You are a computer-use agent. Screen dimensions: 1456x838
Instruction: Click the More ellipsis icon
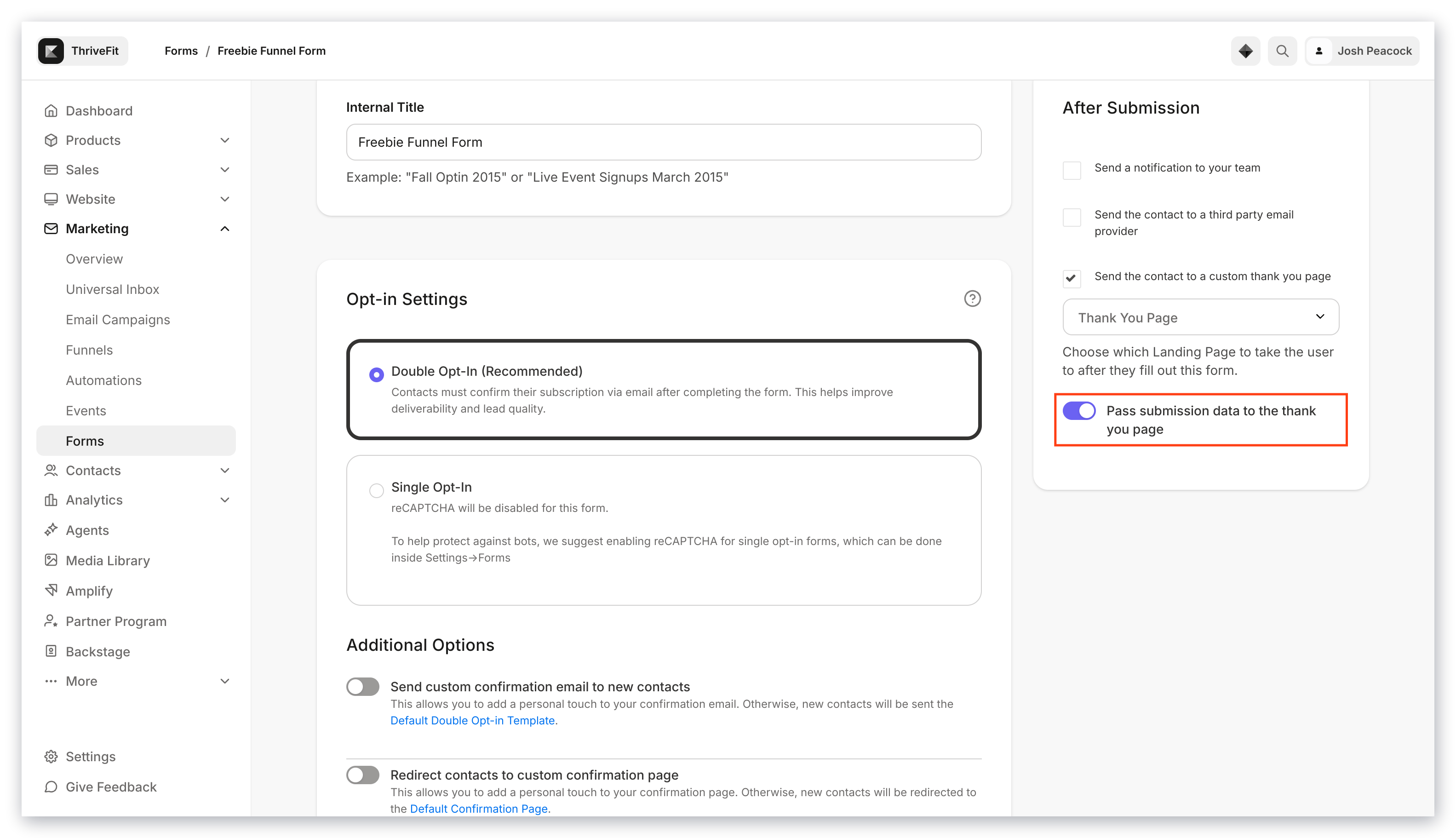point(51,681)
